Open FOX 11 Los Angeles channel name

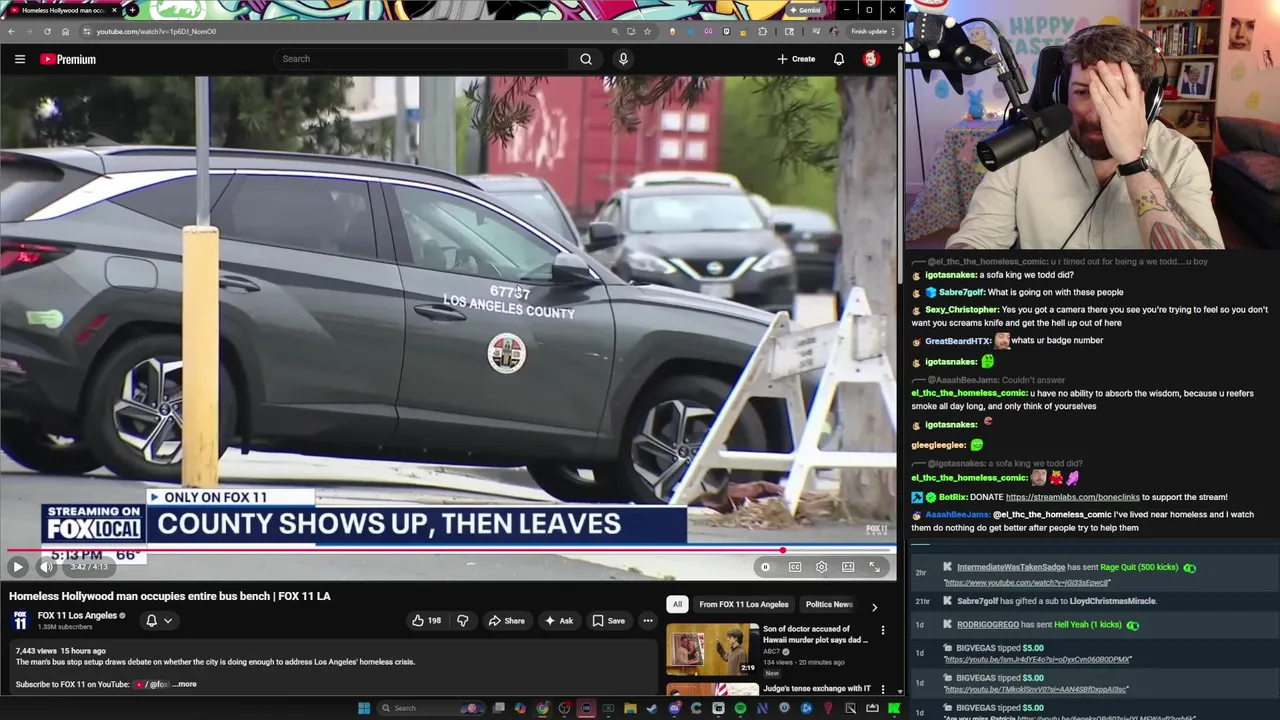point(77,615)
